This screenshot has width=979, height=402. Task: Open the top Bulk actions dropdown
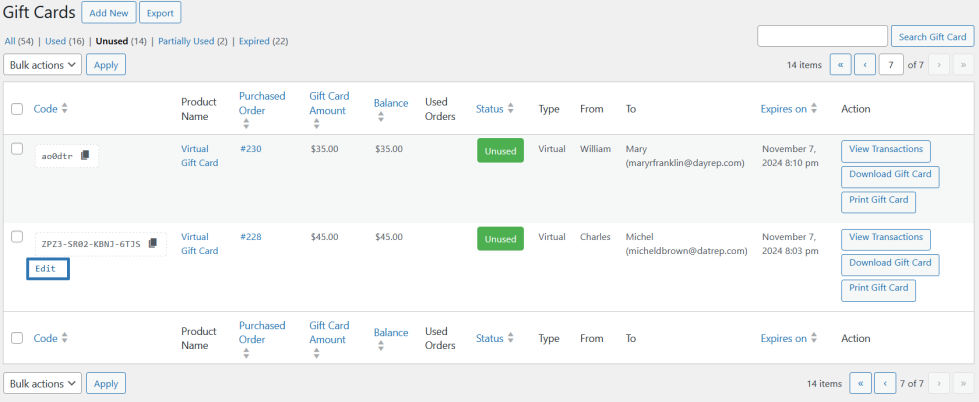42,65
